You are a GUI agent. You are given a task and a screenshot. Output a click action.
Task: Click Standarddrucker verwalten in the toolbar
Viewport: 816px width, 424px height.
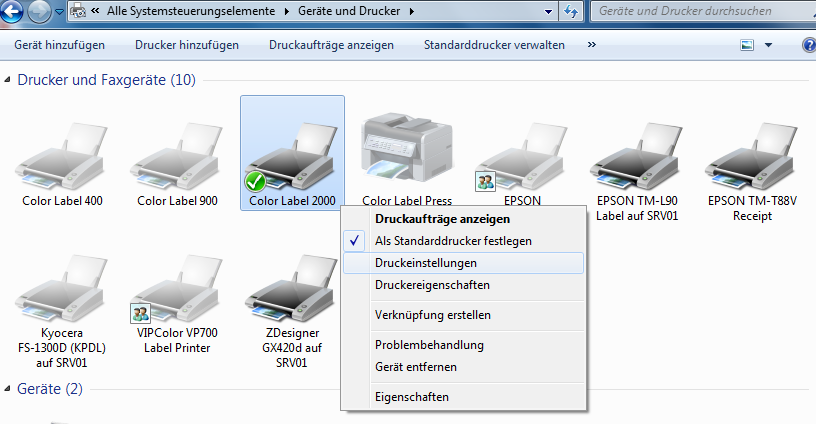494,45
